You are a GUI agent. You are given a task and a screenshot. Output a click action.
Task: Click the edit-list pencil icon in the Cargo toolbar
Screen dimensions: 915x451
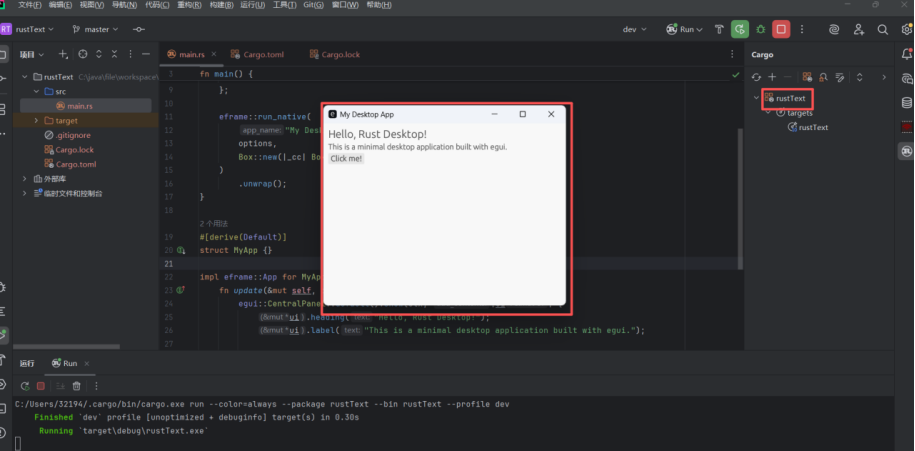(840, 77)
